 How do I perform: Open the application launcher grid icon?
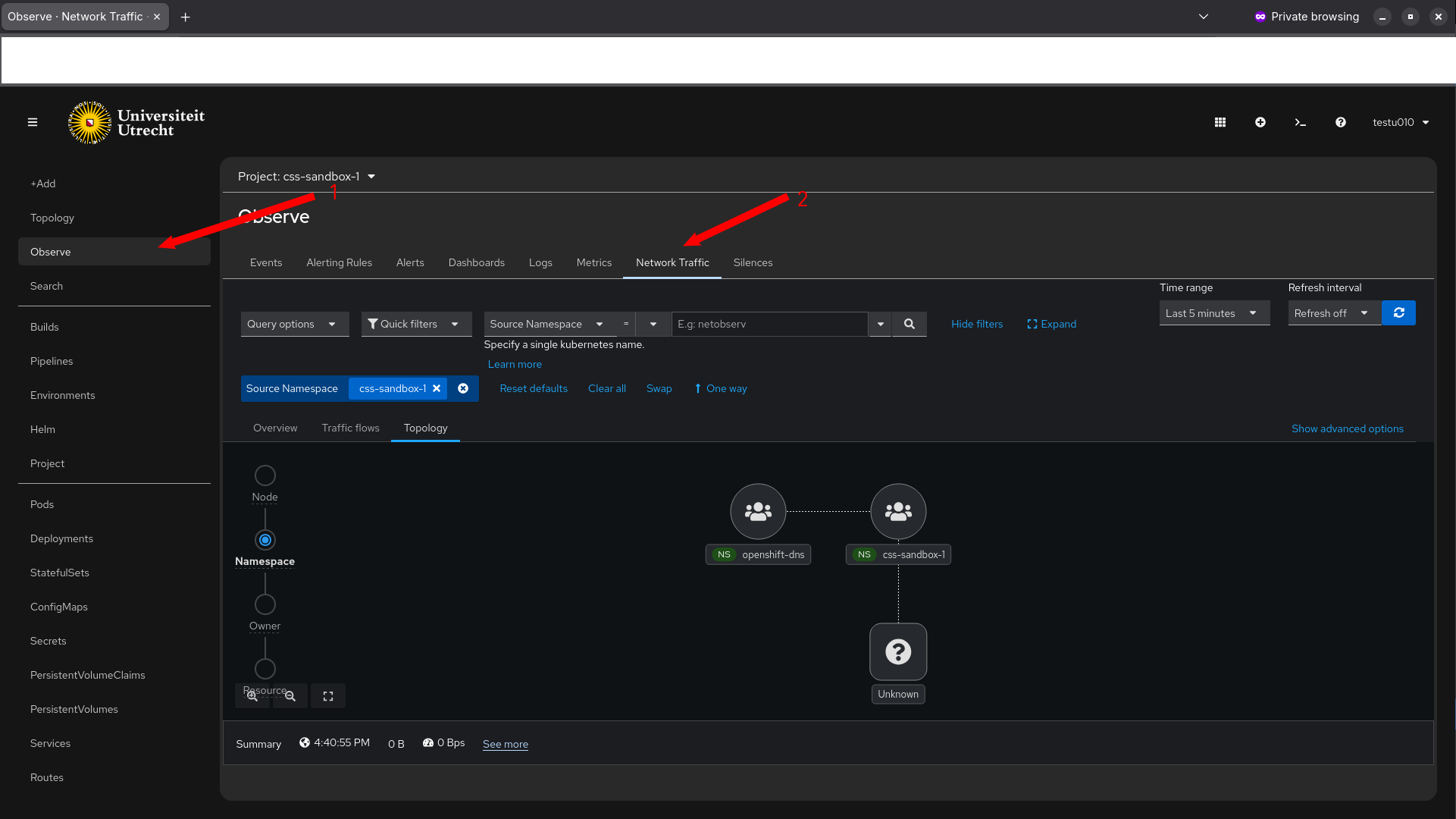coord(1220,122)
